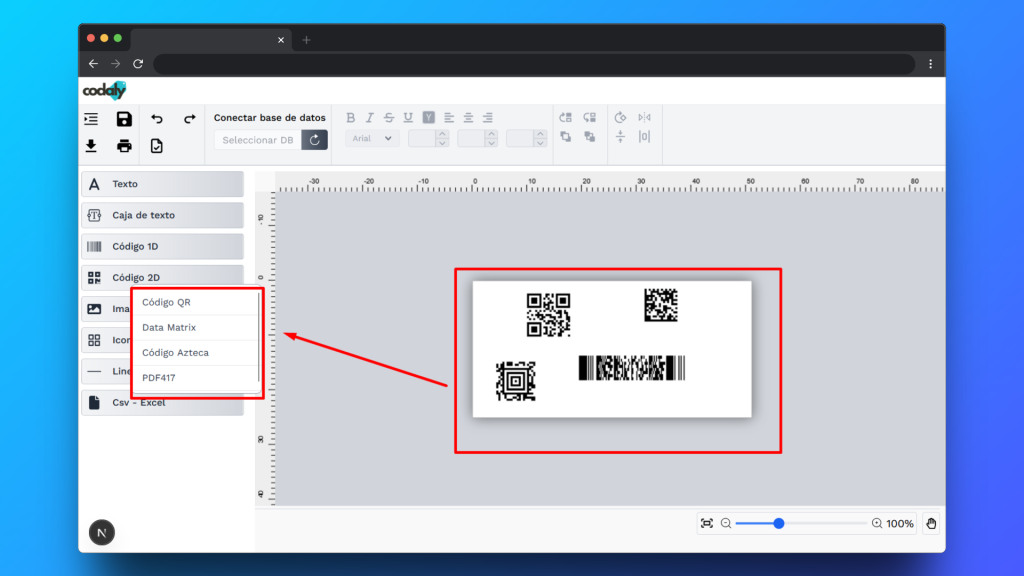Apply bold formatting
Viewport: 1024px width, 576px height.
[351, 118]
